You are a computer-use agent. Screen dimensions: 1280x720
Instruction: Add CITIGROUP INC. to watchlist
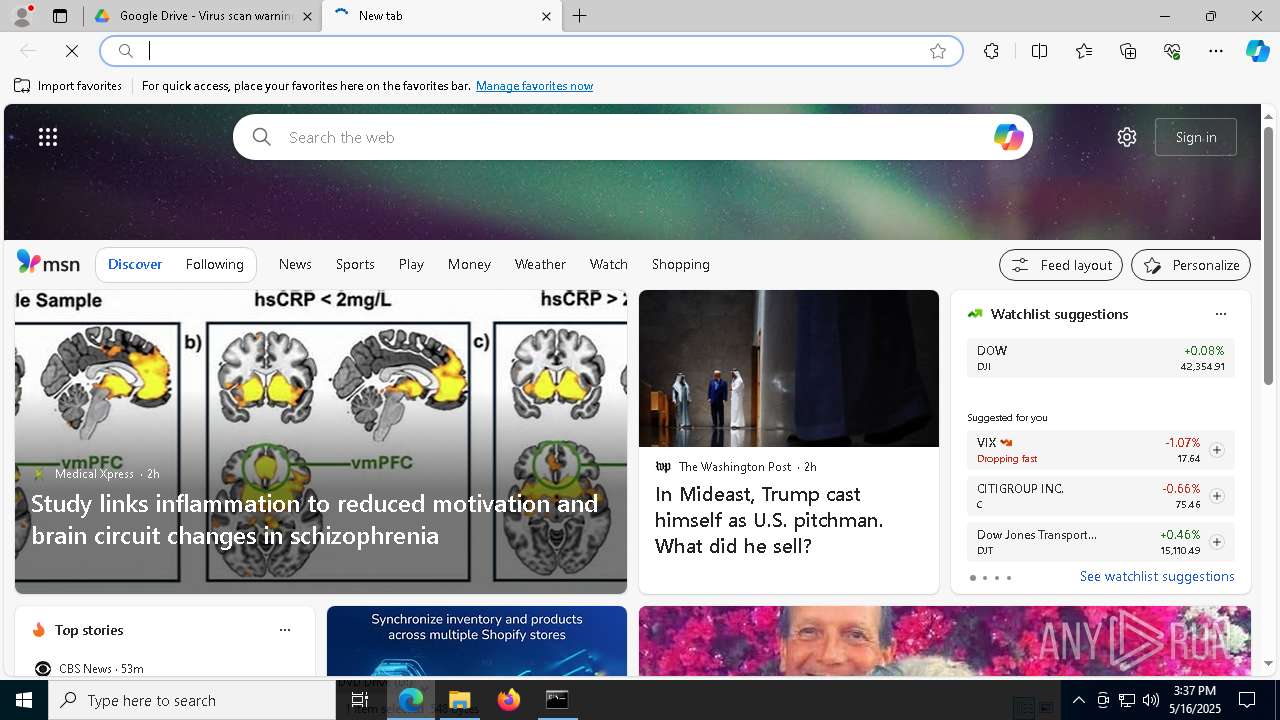1216,496
